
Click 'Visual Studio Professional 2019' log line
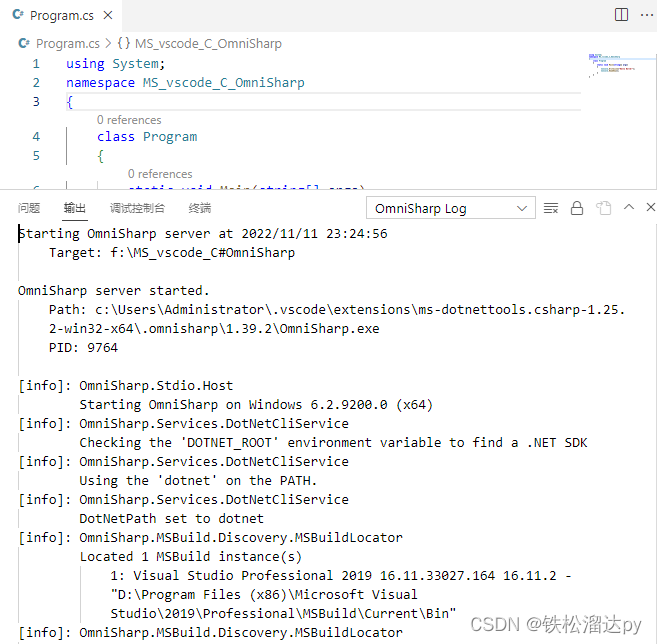click(x=340, y=575)
